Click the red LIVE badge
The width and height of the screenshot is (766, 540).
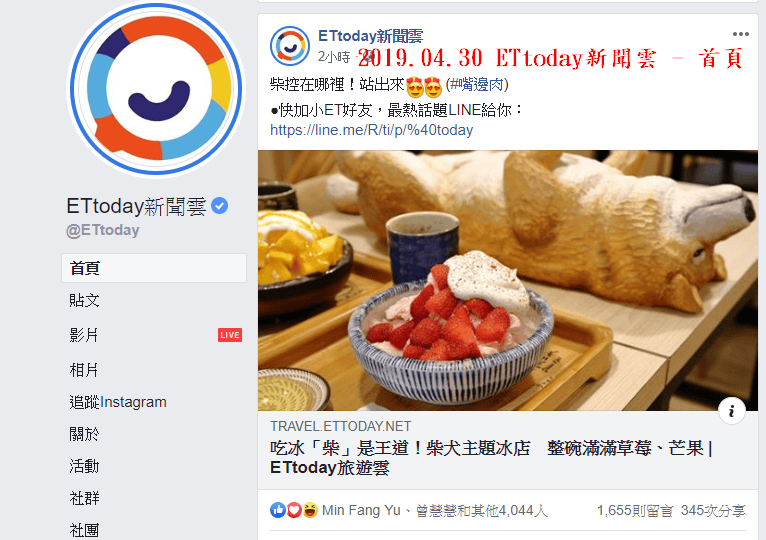click(x=230, y=335)
